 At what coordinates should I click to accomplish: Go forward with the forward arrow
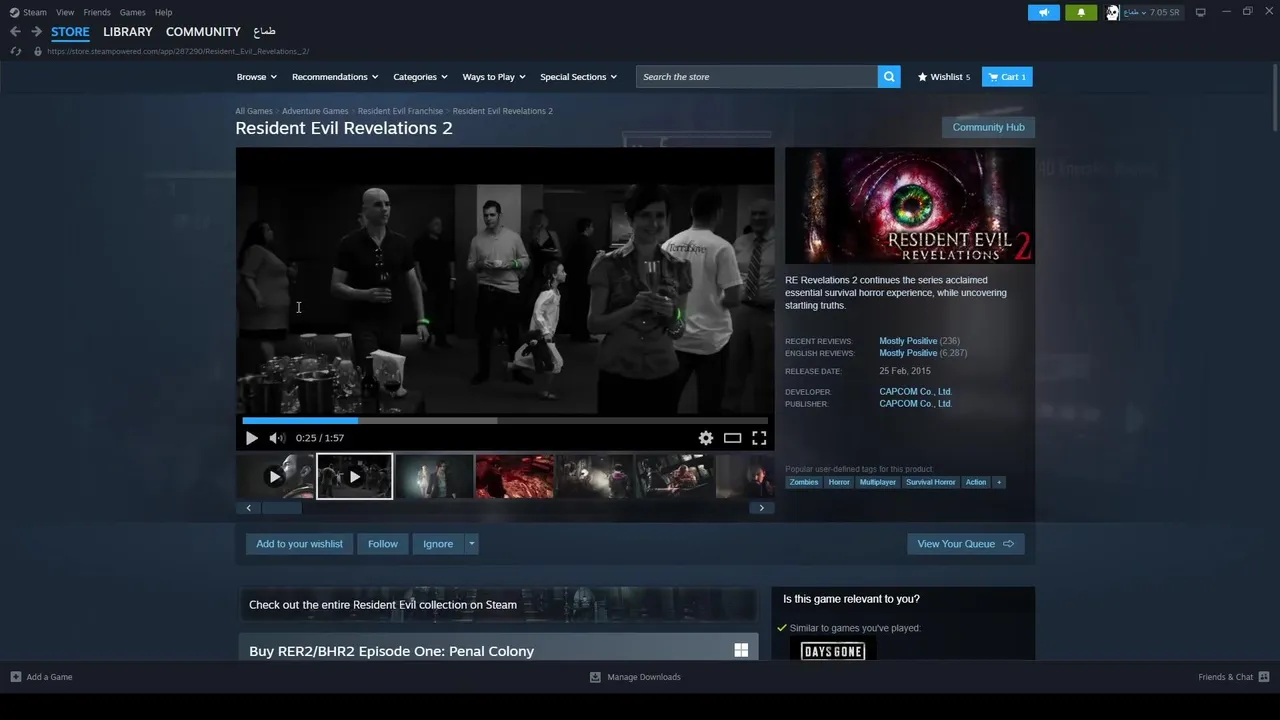[36, 32]
